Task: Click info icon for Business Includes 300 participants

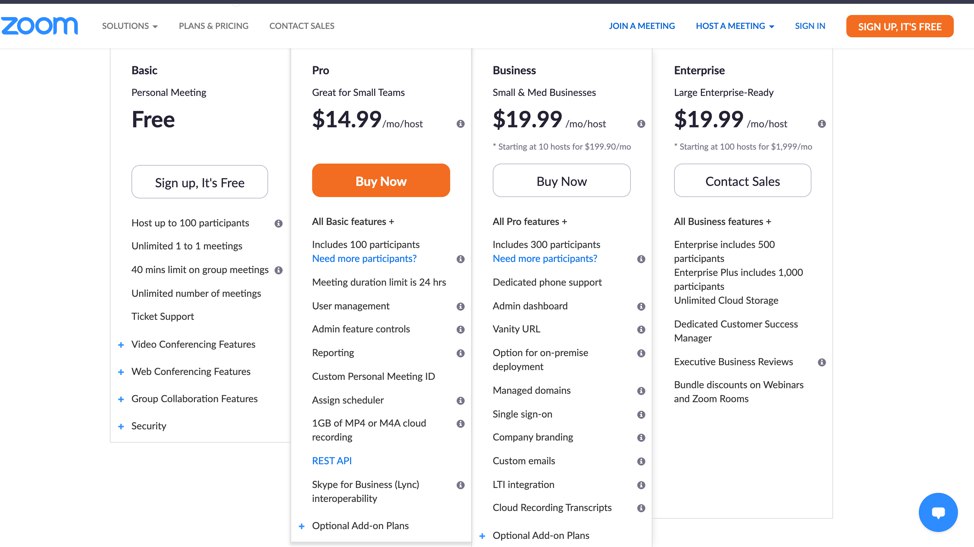Action: (x=641, y=259)
